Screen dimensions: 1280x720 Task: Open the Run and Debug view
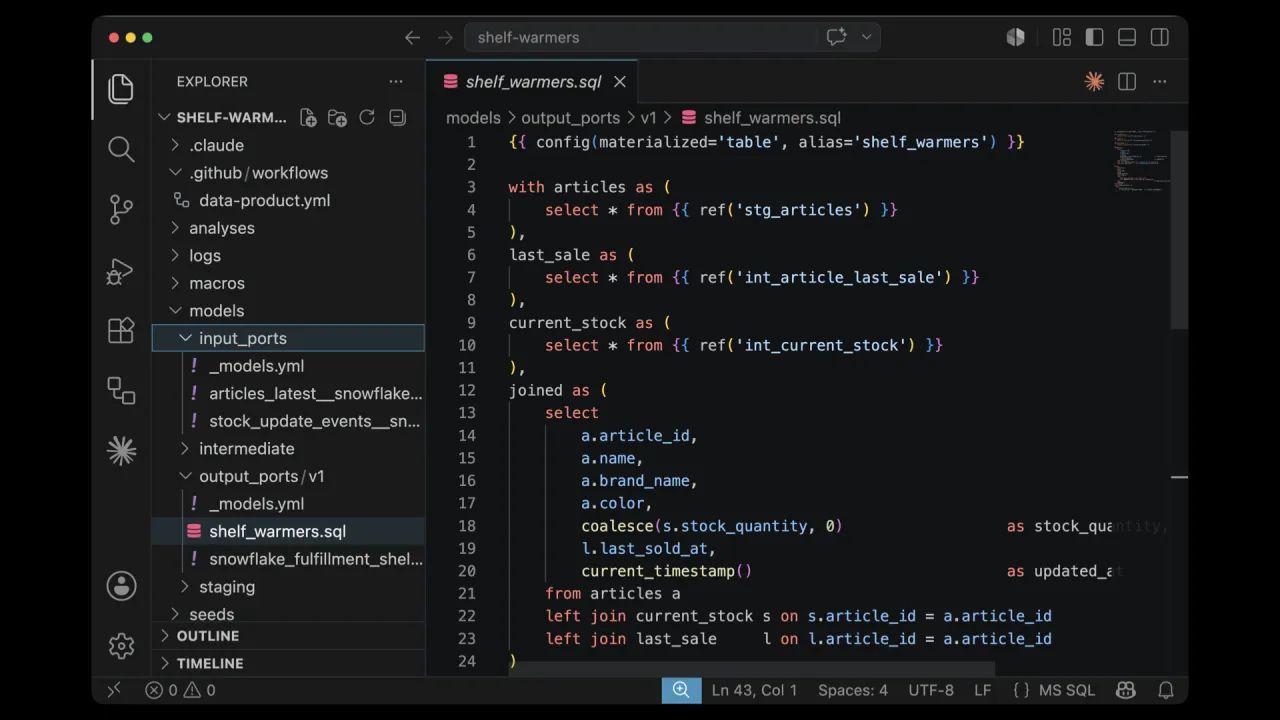coord(121,270)
